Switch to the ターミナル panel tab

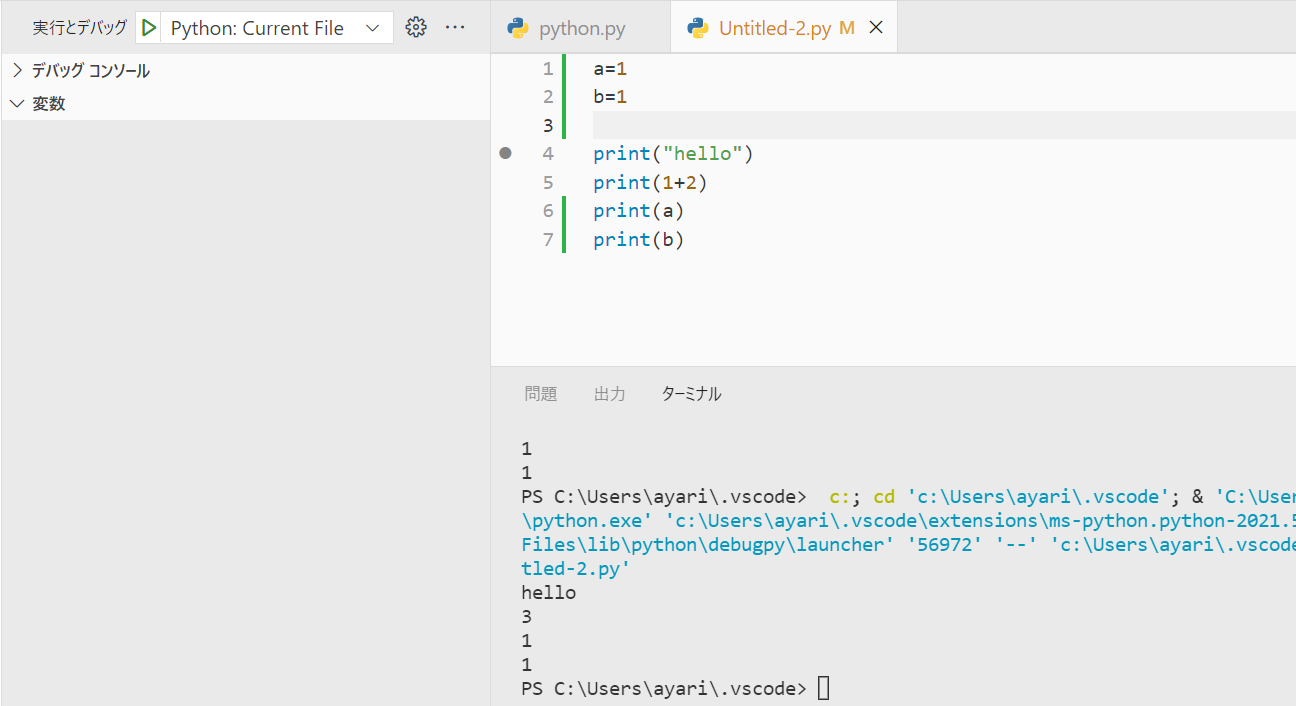click(691, 394)
